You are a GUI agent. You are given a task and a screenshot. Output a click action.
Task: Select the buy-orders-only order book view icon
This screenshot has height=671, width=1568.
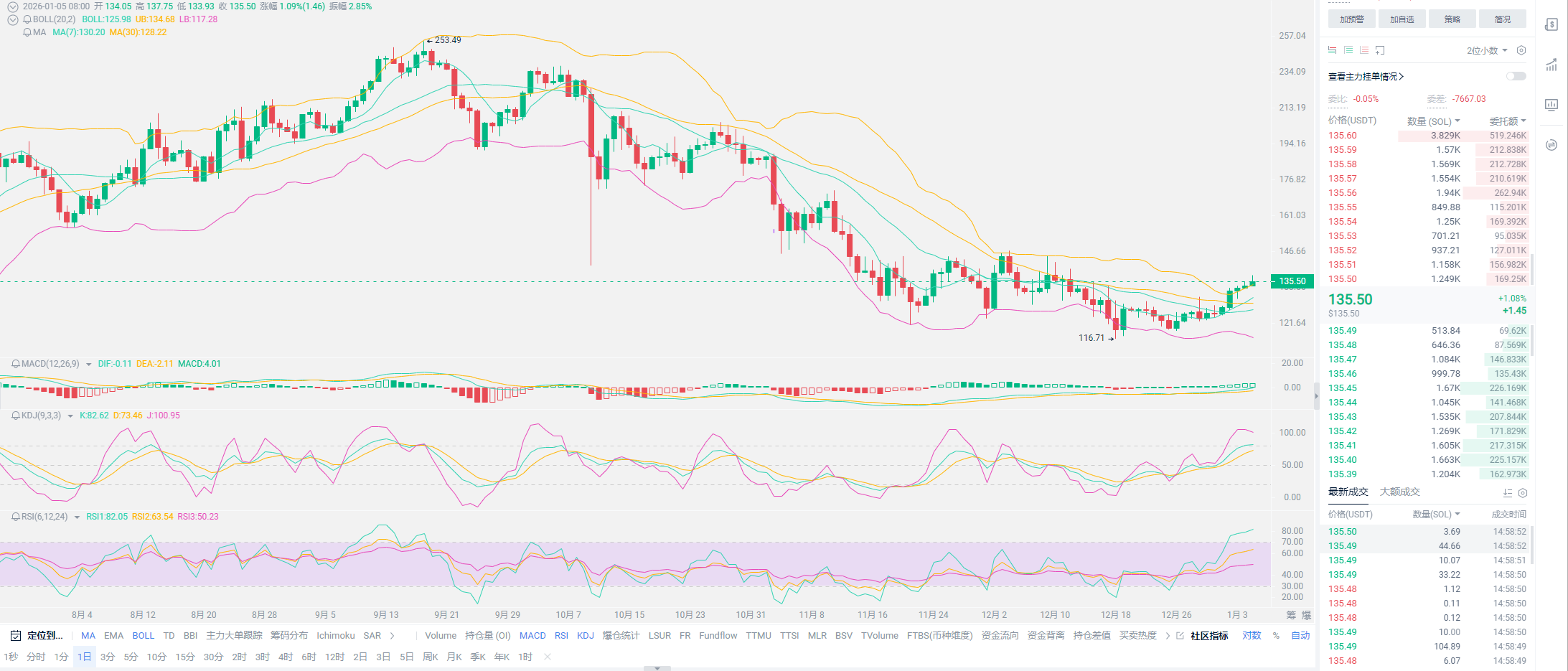tap(1348, 50)
